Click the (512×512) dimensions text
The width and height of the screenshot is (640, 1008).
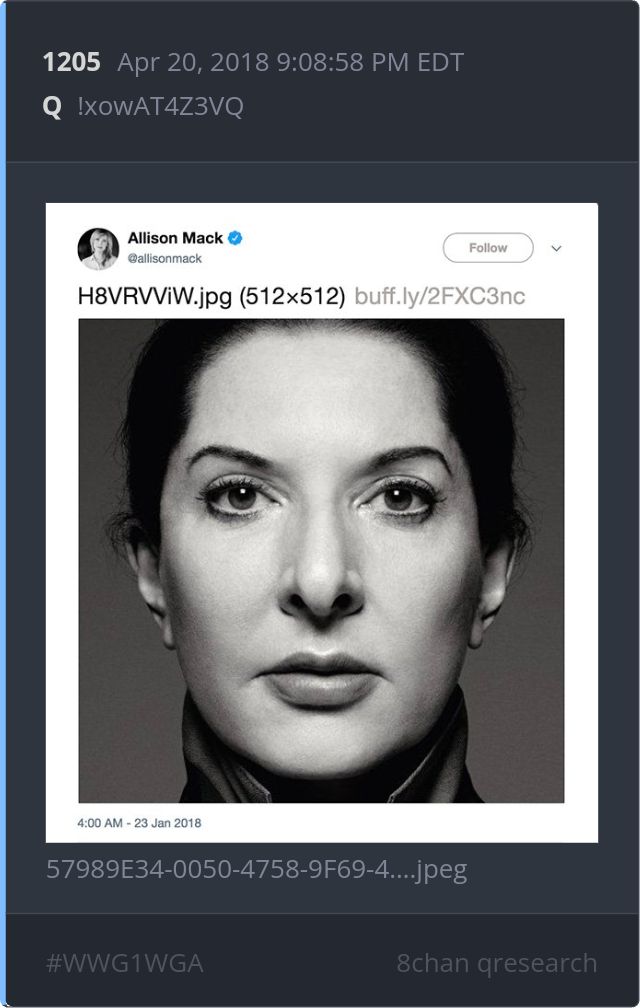292,296
